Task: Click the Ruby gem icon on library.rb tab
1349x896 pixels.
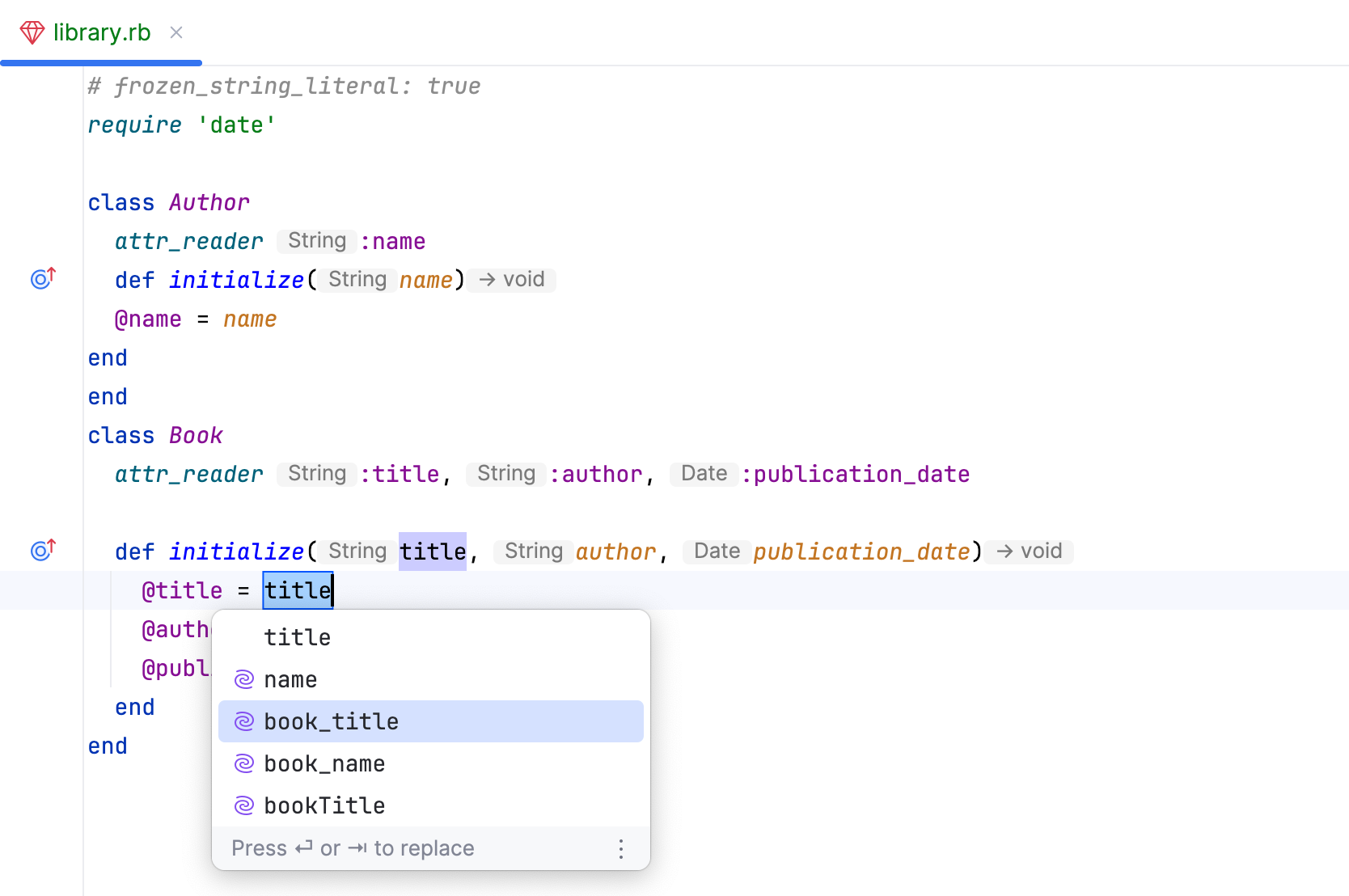Action: tap(32, 32)
